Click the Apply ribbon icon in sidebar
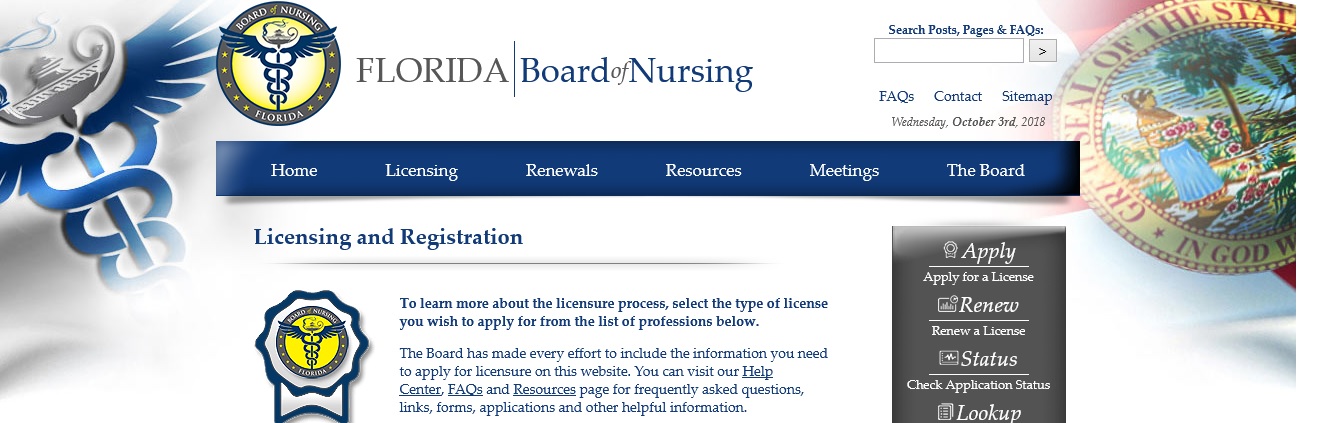1338x423 pixels. tap(950, 250)
